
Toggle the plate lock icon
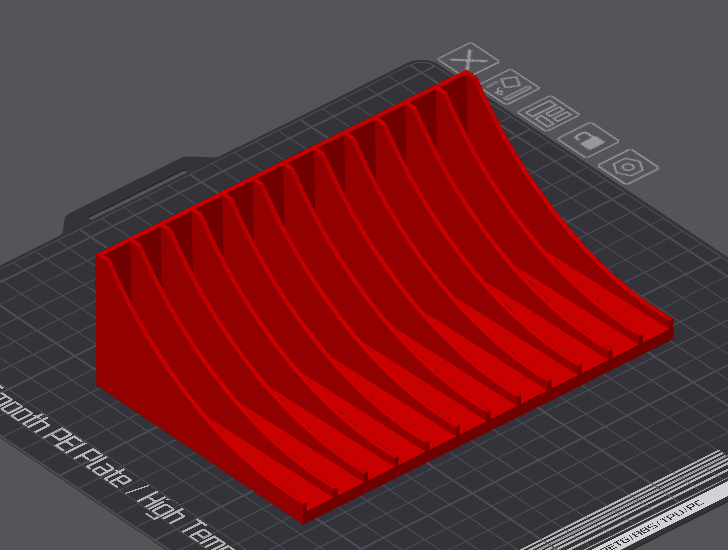(x=588, y=140)
